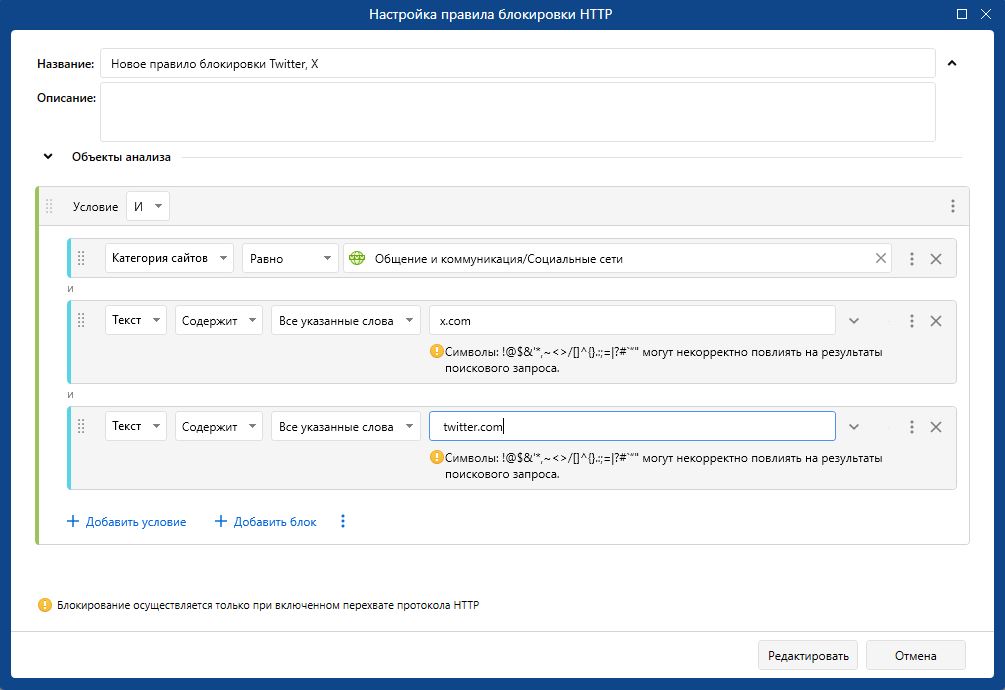Open options menu for x.com condition
The height and width of the screenshot is (690, 1005).
[911, 321]
